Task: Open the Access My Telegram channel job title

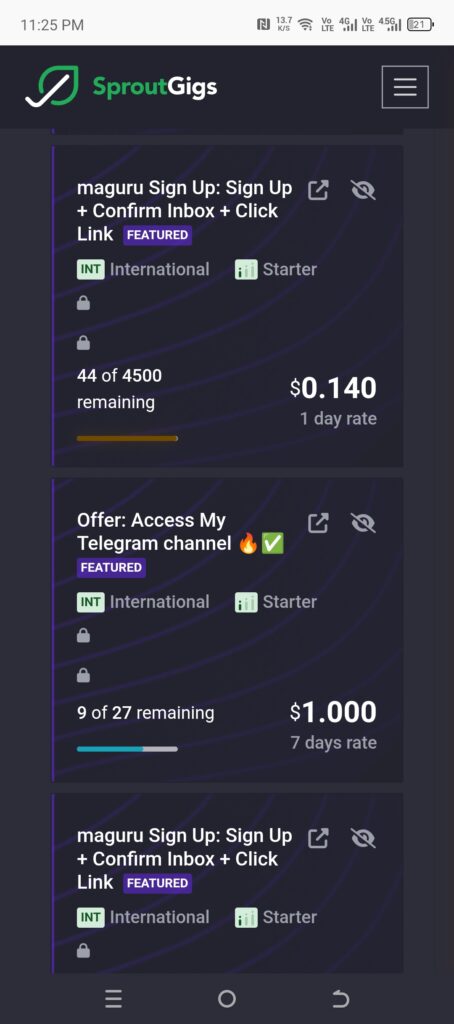Action: [x=180, y=532]
